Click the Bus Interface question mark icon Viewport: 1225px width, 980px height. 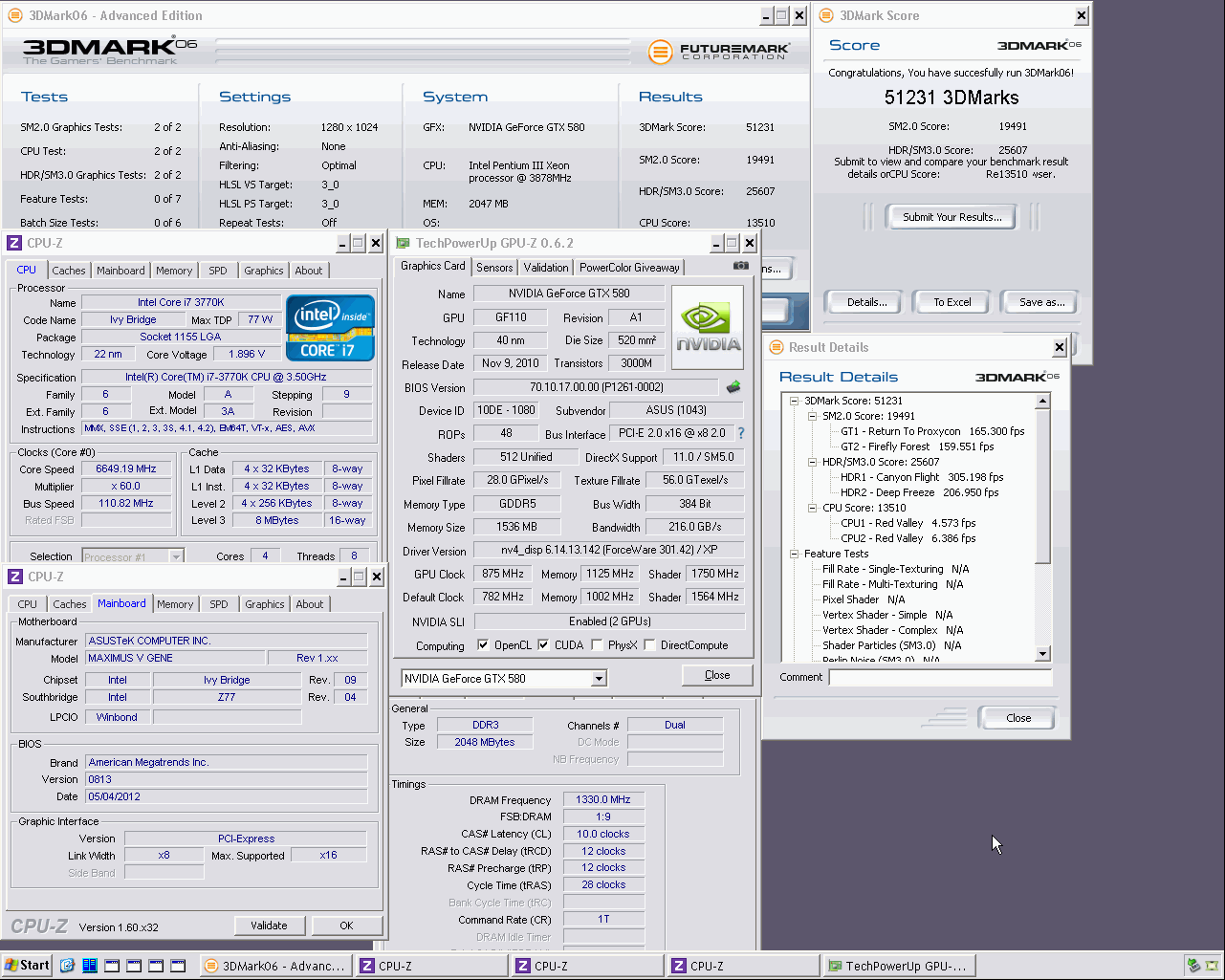[x=740, y=433]
